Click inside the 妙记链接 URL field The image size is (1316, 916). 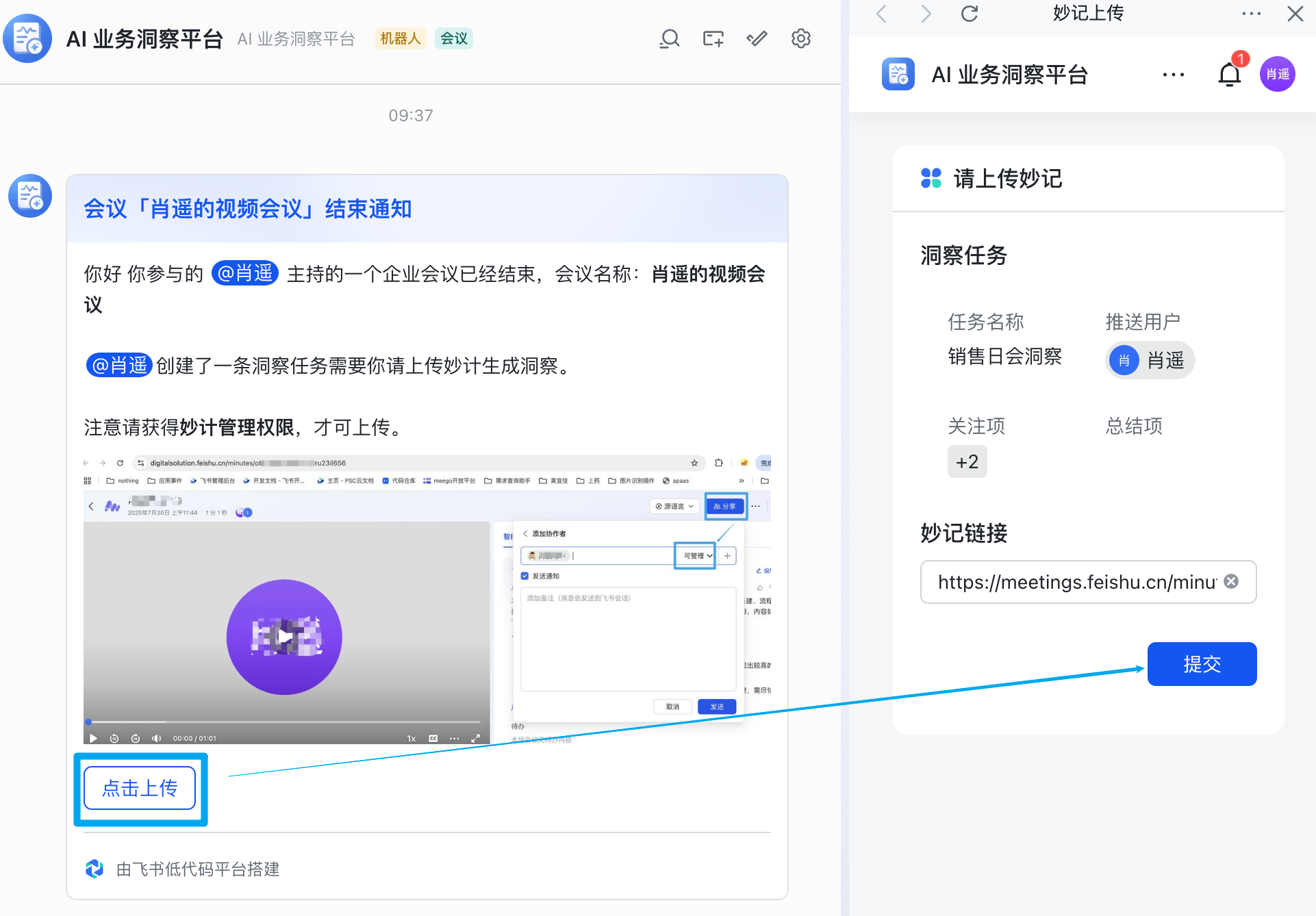click(1075, 582)
